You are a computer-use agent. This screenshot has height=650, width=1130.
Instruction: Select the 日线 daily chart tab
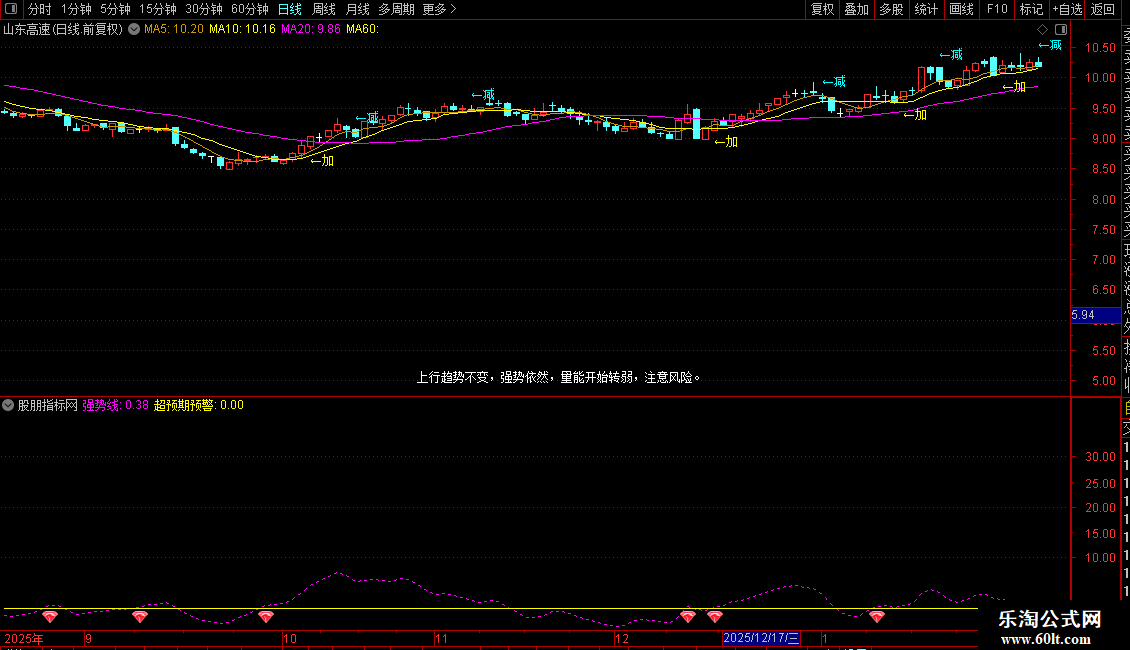coord(290,9)
